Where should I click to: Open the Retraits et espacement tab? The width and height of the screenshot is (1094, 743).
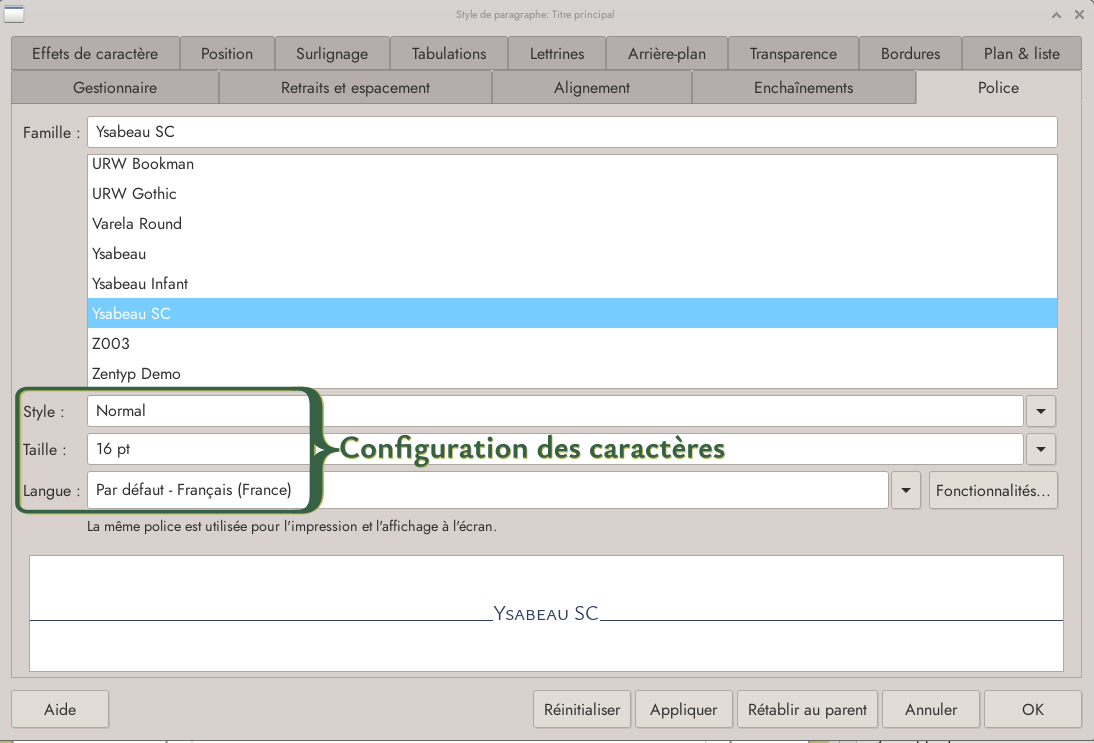click(x=355, y=88)
